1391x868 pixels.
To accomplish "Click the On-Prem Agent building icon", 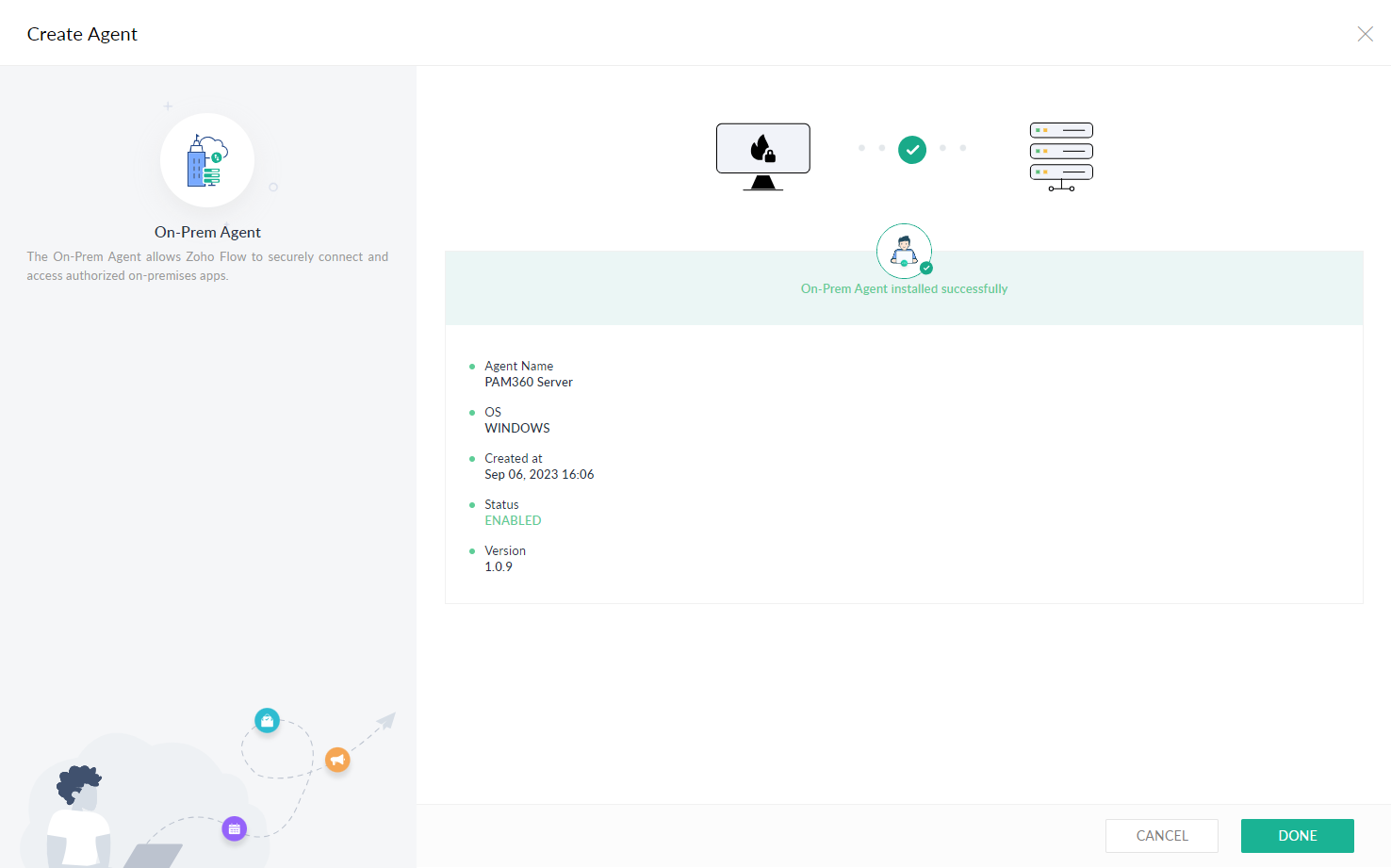I will (207, 160).
